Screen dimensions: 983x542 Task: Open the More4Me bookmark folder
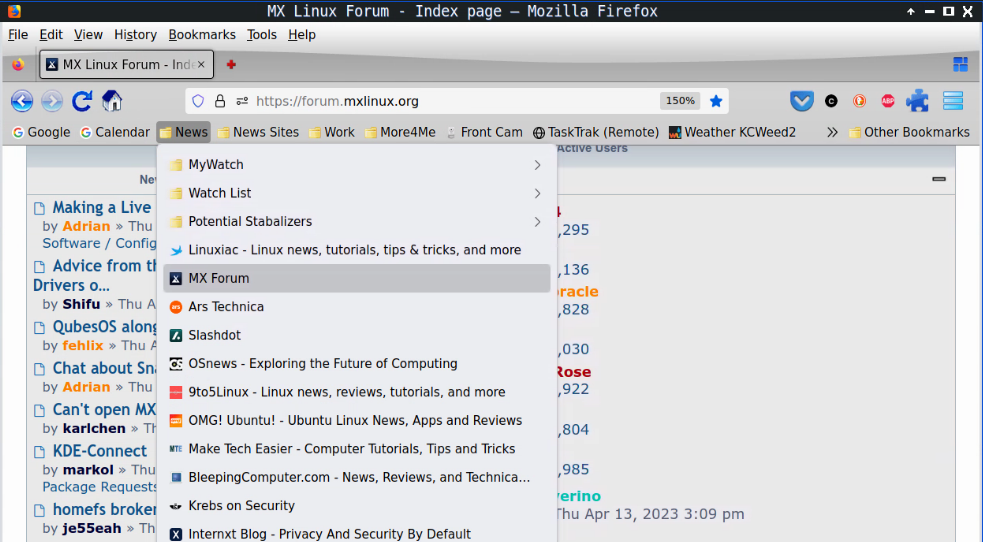(x=400, y=132)
